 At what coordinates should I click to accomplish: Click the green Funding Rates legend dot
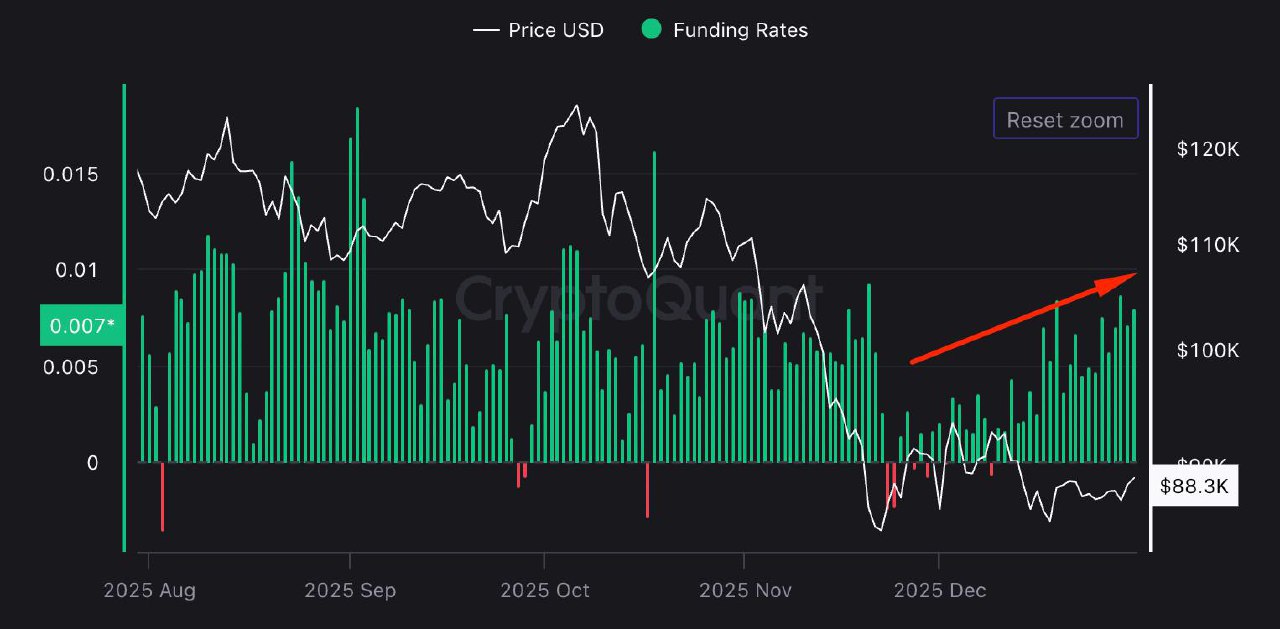point(651,30)
